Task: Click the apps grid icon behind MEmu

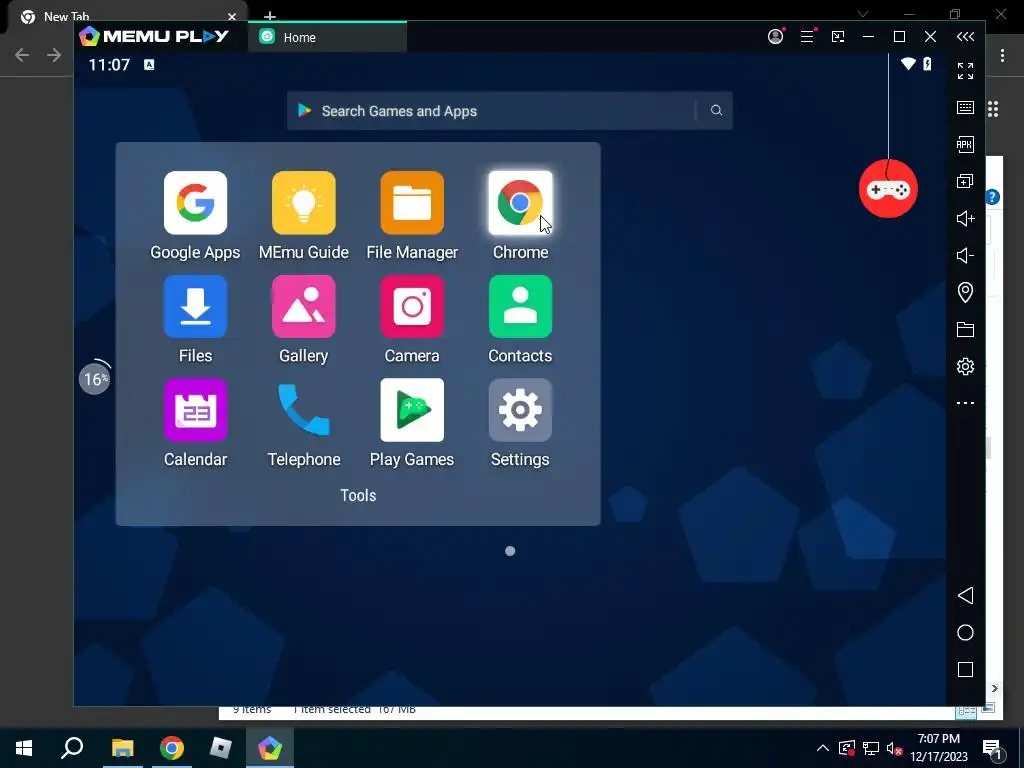Action: pyautogui.click(x=993, y=109)
